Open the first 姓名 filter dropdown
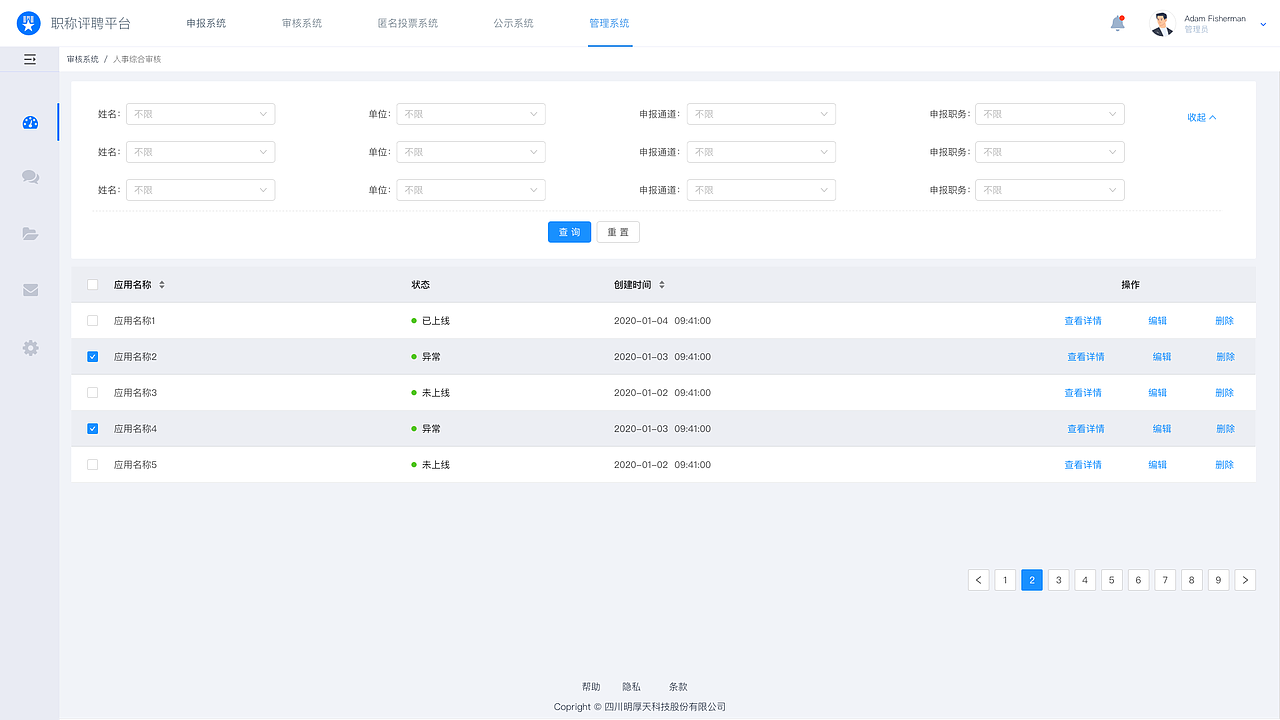 pyautogui.click(x=200, y=113)
